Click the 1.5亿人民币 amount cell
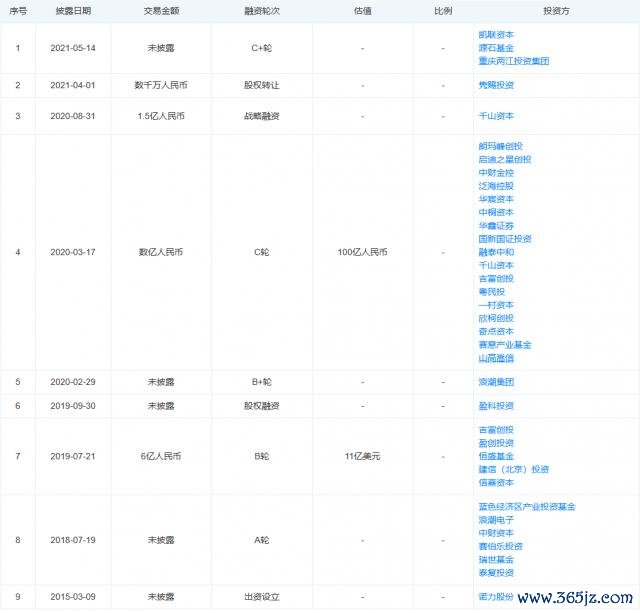640x613 pixels. coord(161,116)
